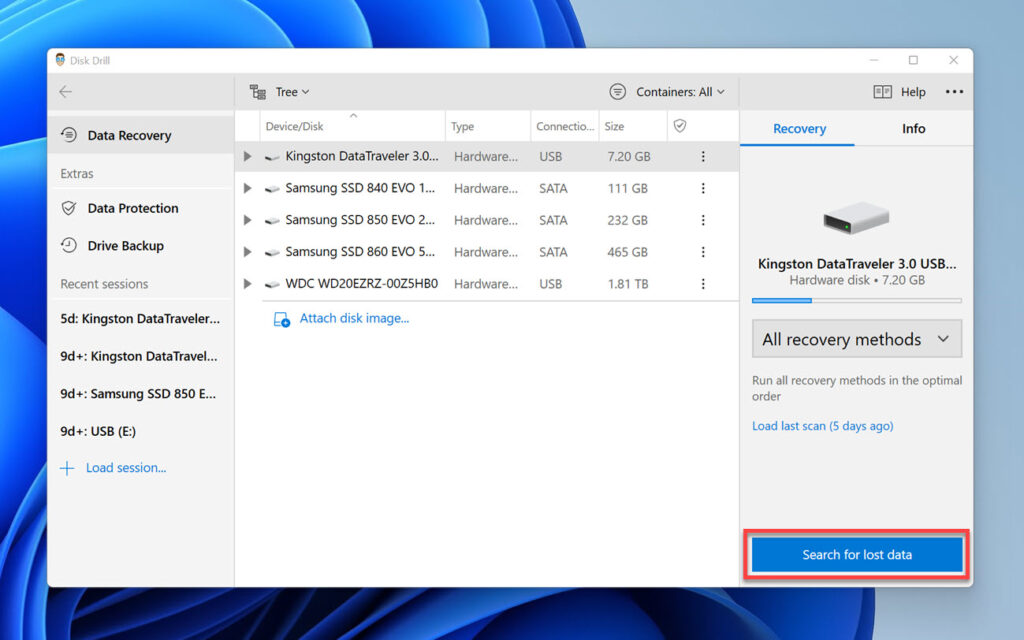1024x640 pixels.
Task: Click the filter icon beside Containers
Action: coord(618,91)
